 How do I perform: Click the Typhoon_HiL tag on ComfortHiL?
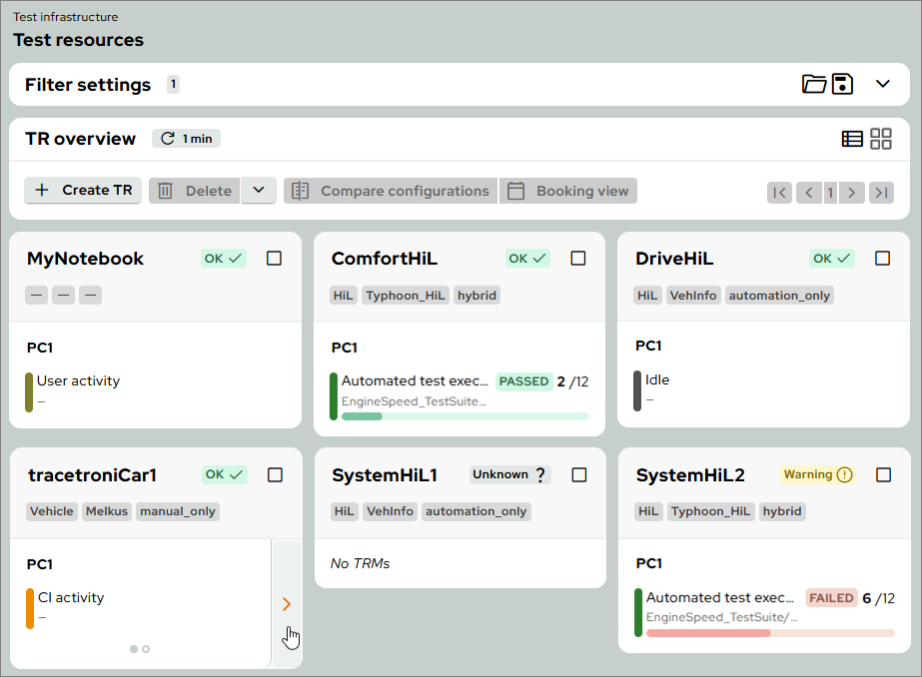[405, 296]
